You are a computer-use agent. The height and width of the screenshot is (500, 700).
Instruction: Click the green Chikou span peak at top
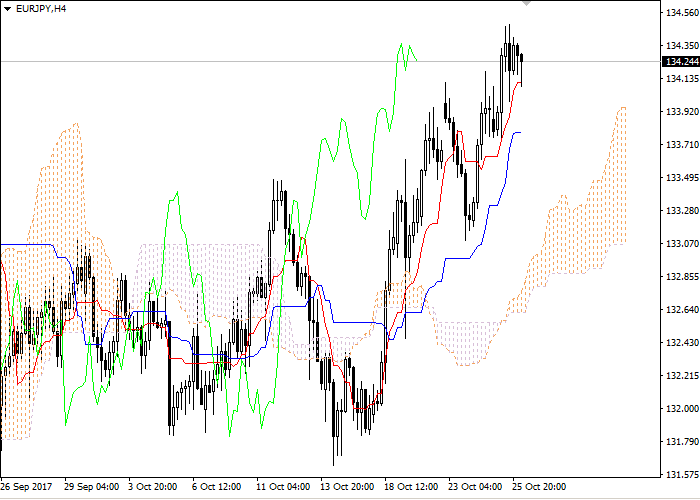pos(401,44)
